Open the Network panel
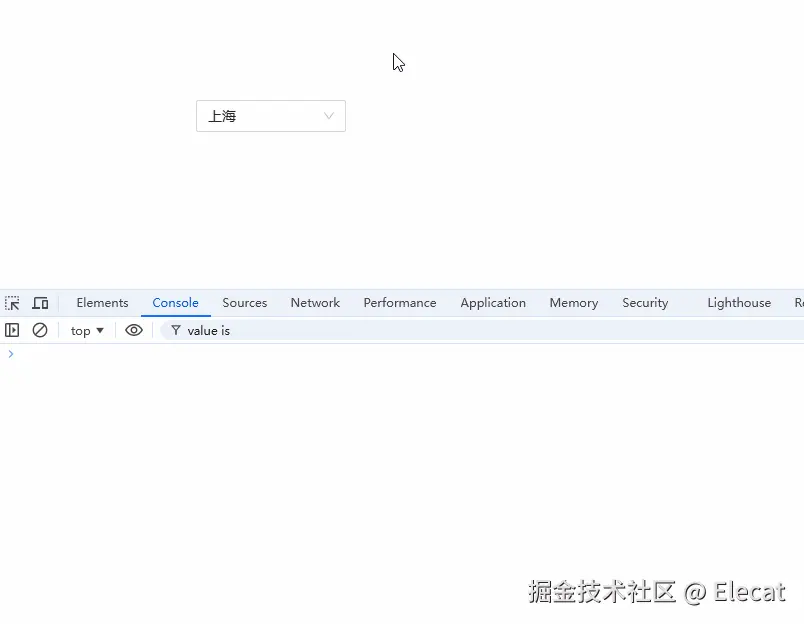Screen dimensions: 804x624 (315, 302)
